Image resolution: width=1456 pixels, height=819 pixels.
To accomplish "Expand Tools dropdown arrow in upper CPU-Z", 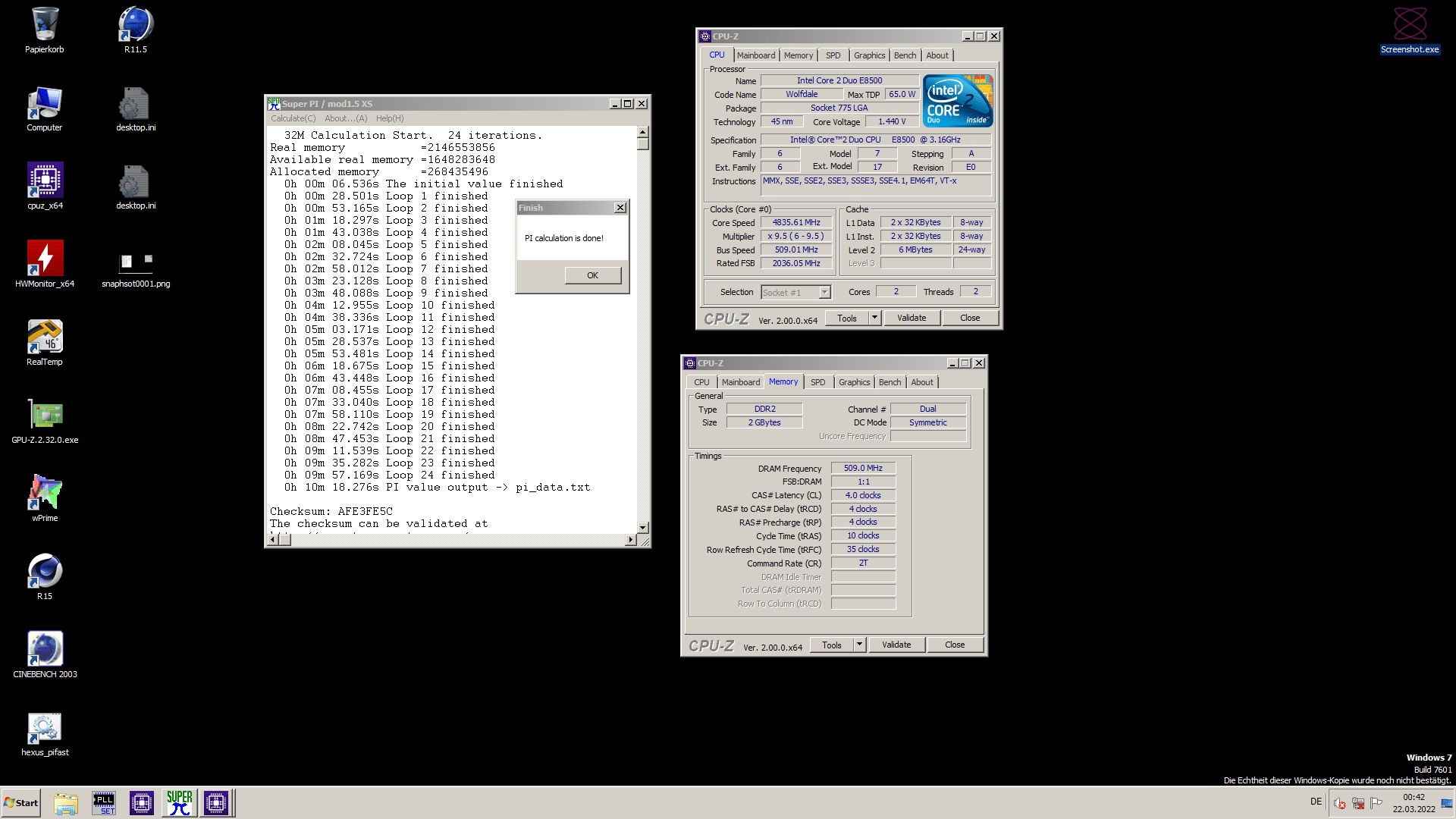I will point(874,318).
